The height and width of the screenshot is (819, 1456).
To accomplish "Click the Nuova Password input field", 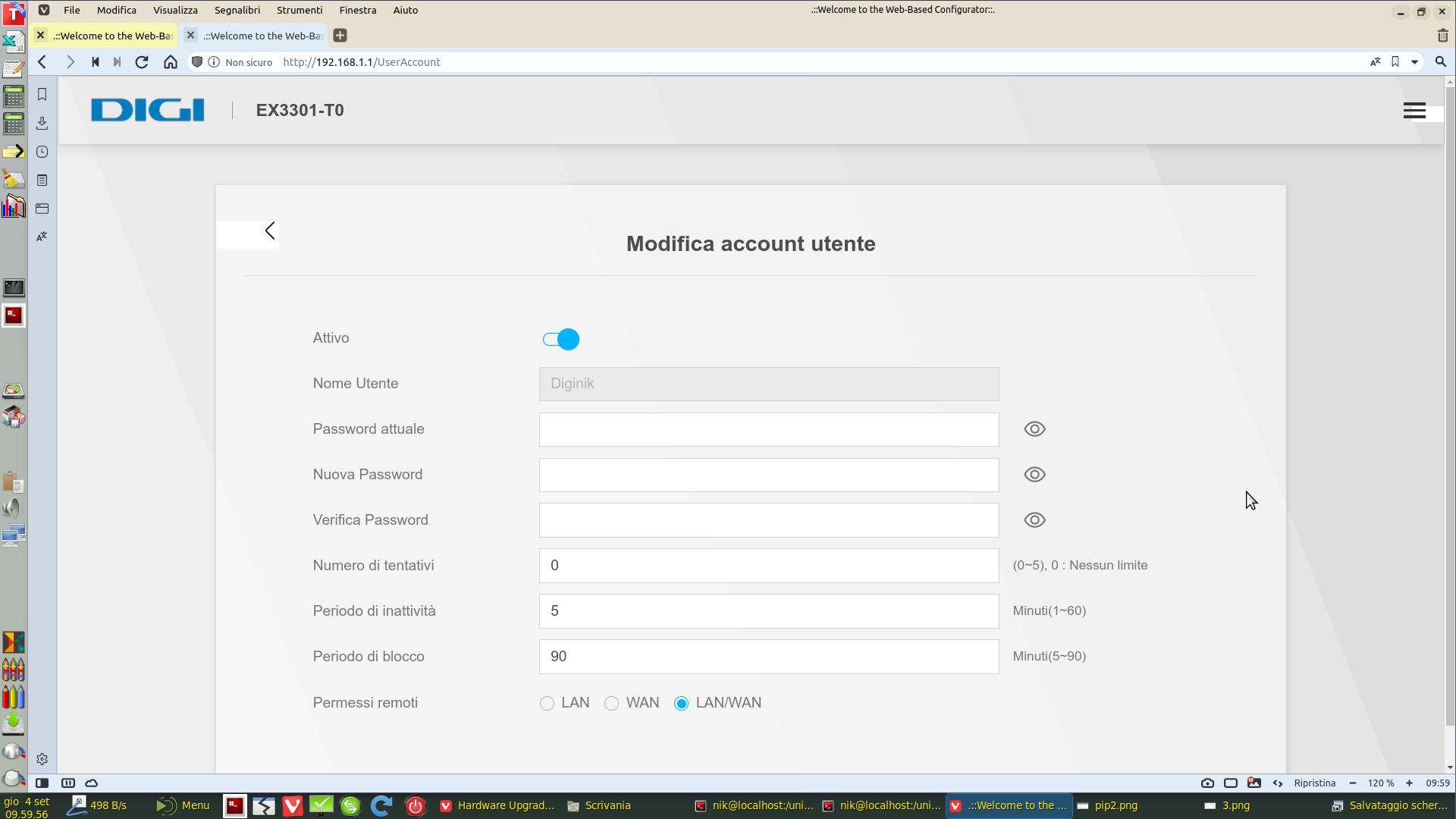I will [768, 475].
